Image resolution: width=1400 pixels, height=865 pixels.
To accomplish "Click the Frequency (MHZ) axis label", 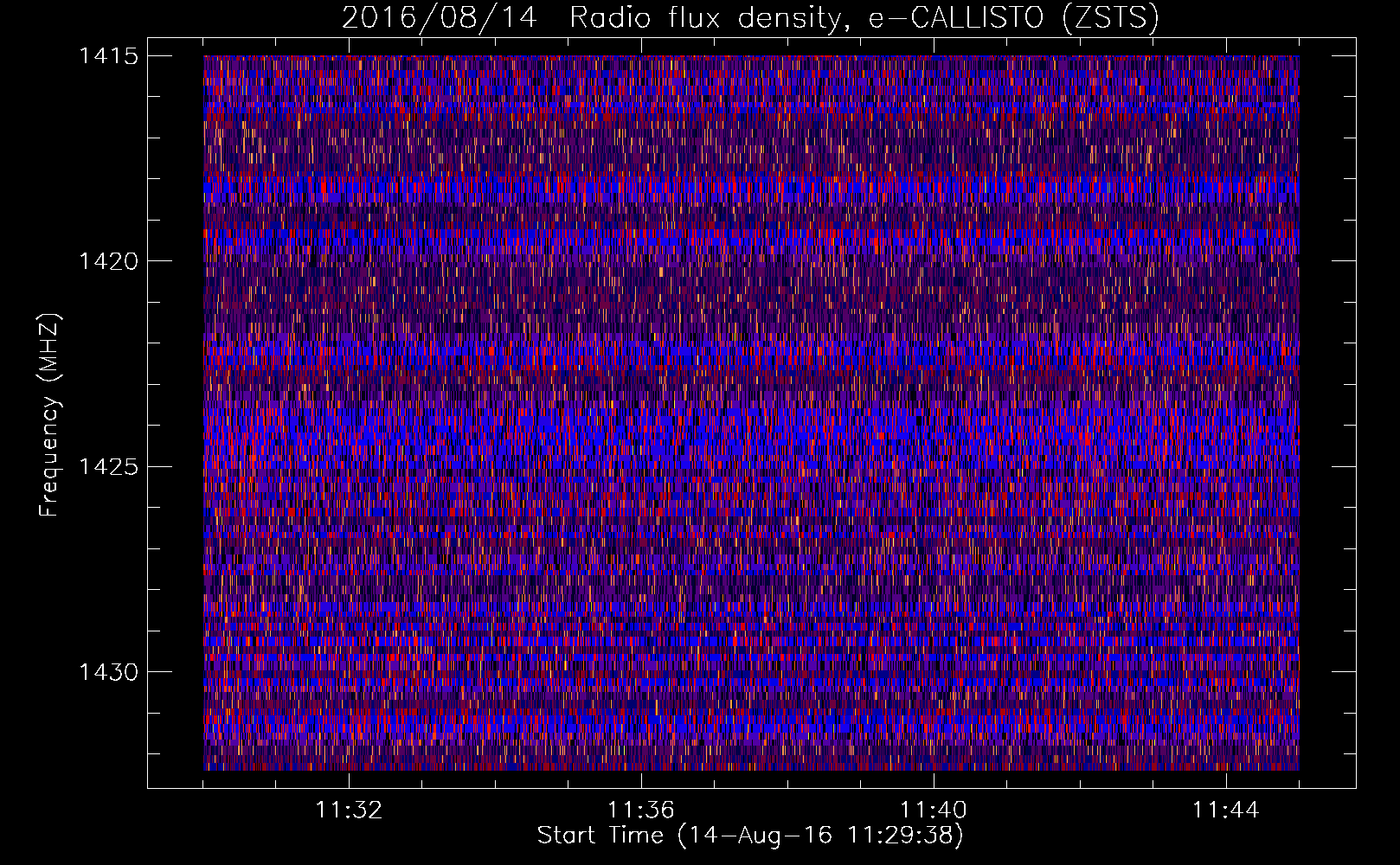I will click(x=49, y=415).
